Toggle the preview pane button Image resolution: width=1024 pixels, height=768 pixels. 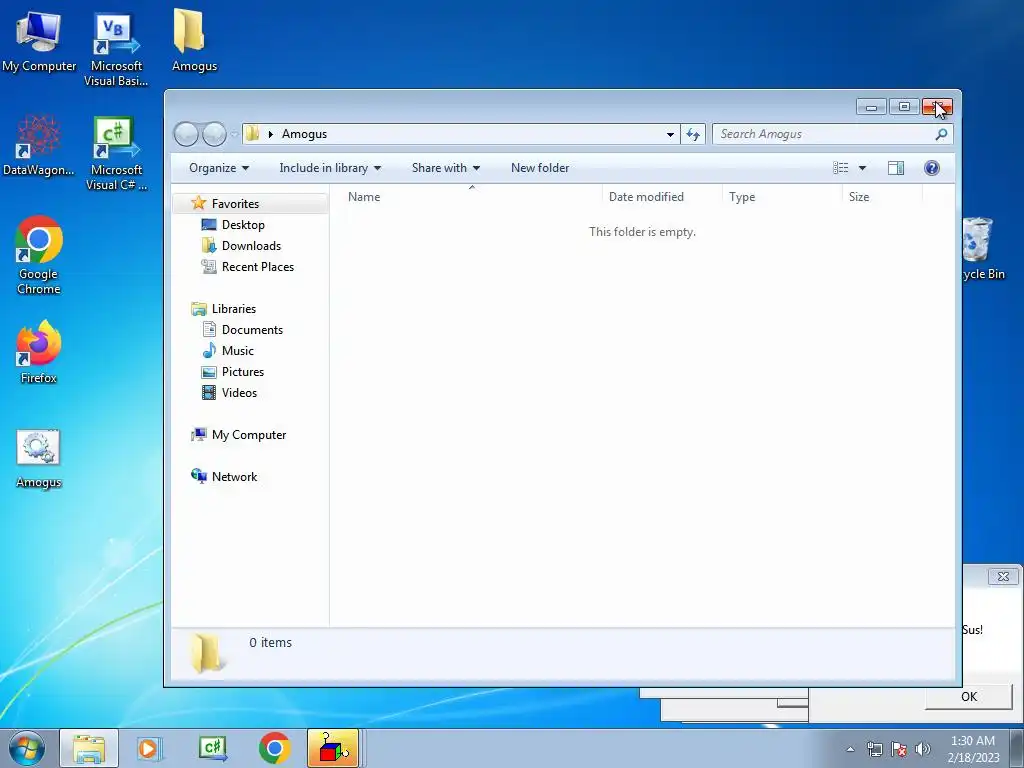pos(896,168)
